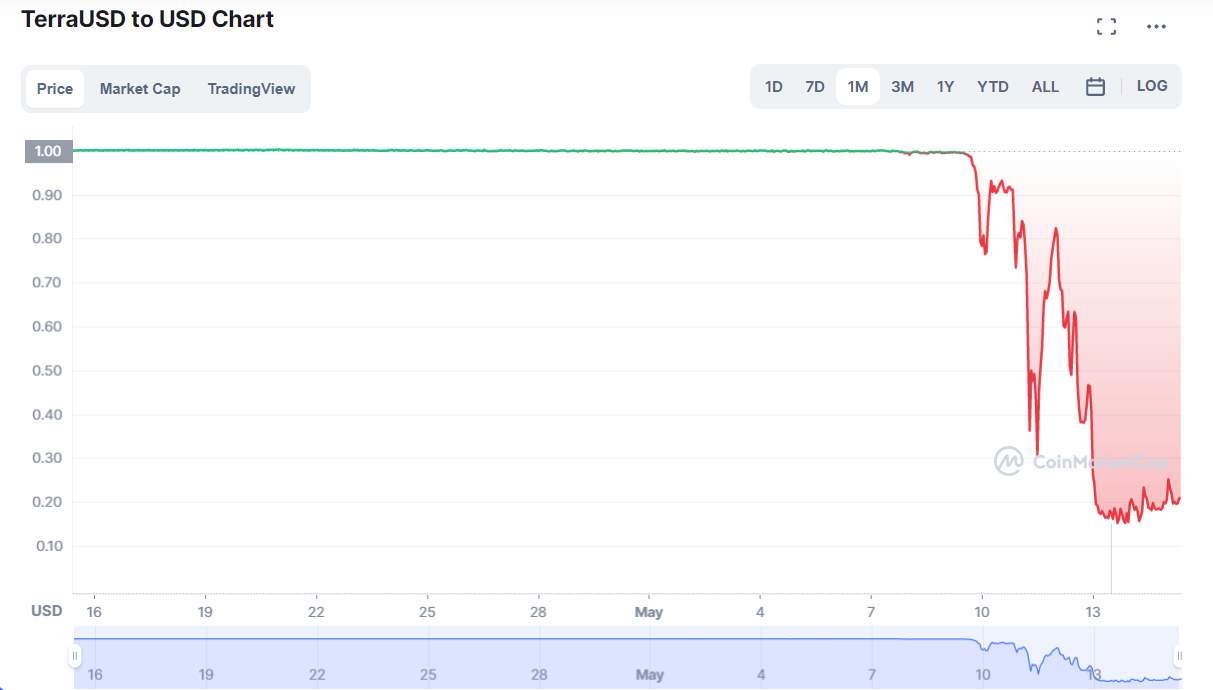Select the YTD time range
The image size is (1213, 690).
993,87
